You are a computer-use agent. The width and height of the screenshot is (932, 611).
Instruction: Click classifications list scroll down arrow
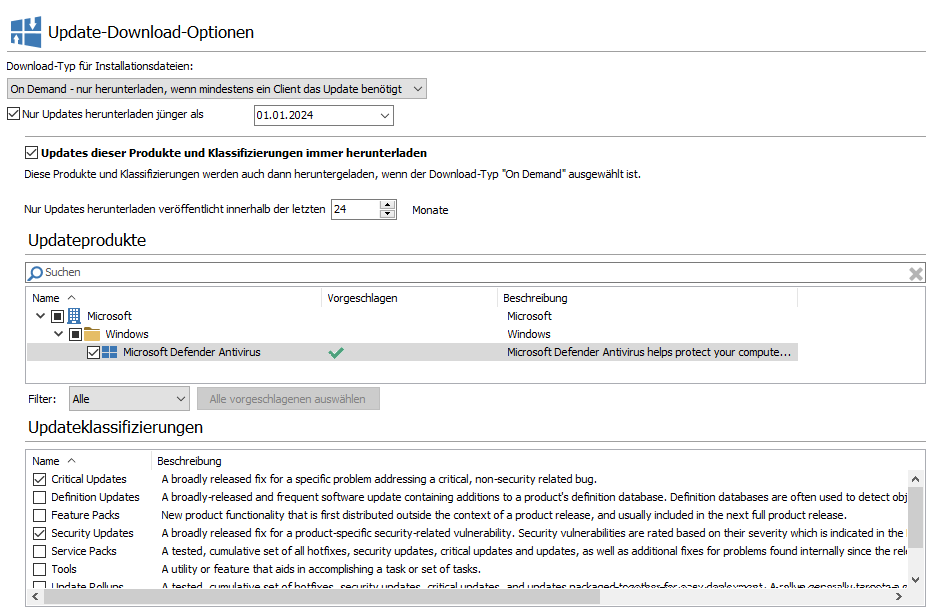pos(915,579)
